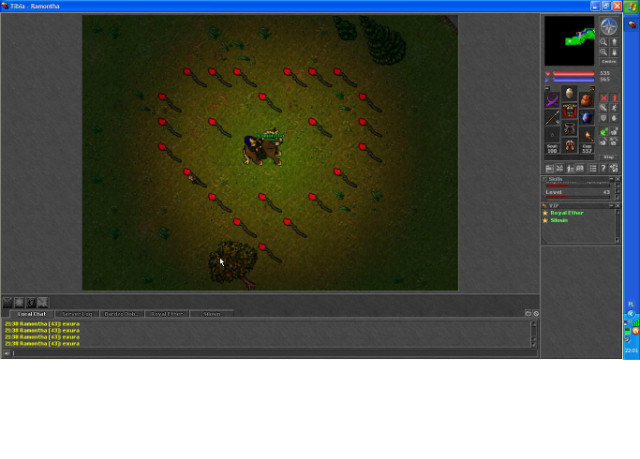Click the Stop button under combat controls
This screenshot has height=459, width=640.
pos(609,157)
